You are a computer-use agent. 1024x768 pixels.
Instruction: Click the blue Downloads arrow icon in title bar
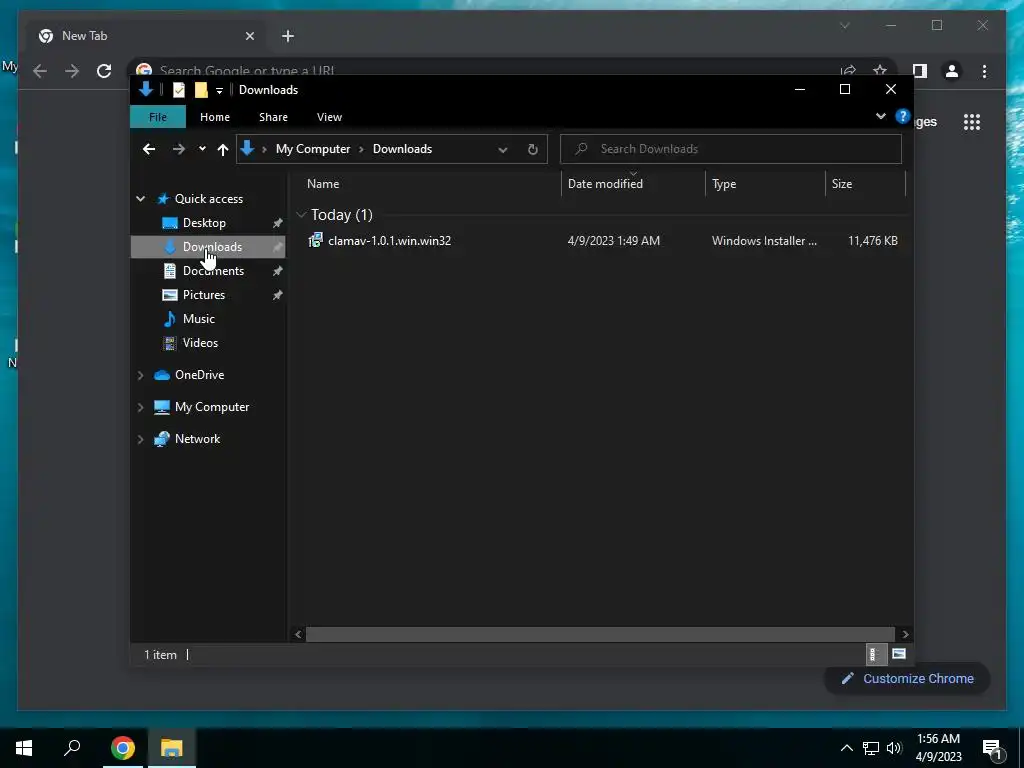[x=146, y=89]
